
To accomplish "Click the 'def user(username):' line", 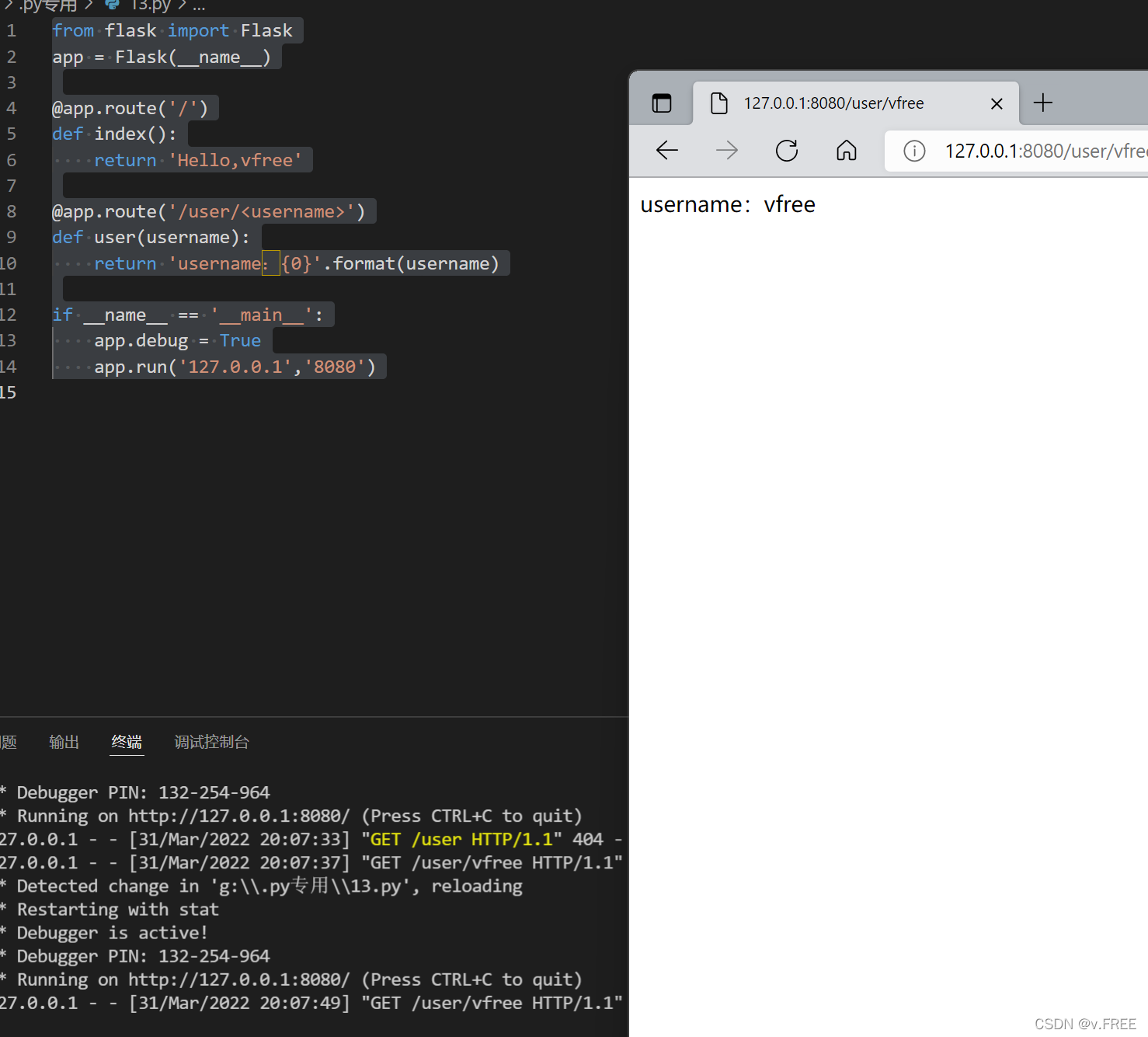I will click(x=151, y=237).
